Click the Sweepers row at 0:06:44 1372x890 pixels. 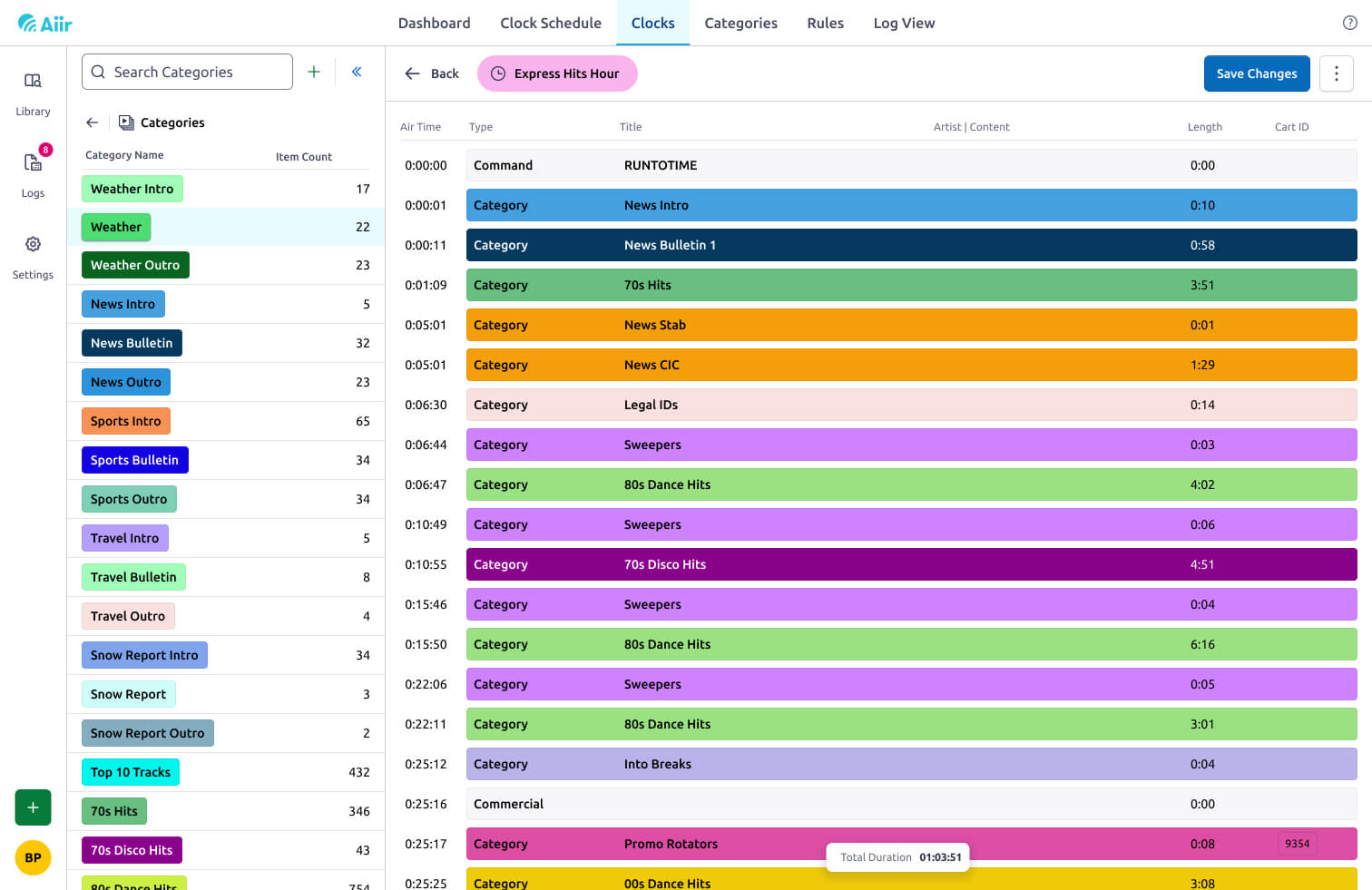pyautogui.click(x=912, y=445)
